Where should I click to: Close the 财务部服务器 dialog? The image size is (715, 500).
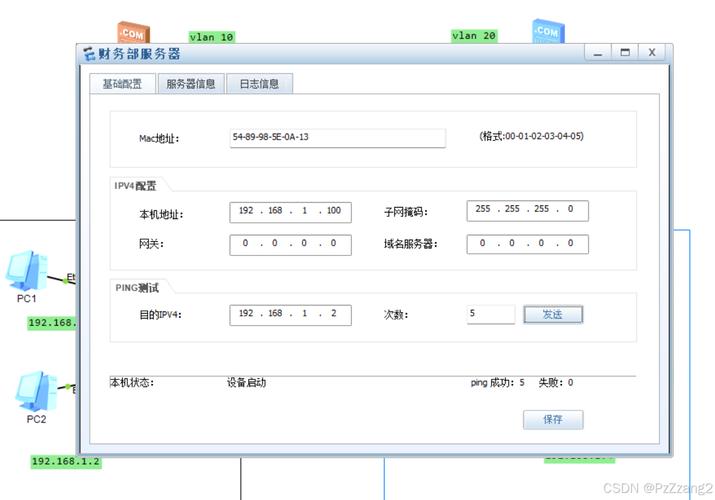pyautogui.click(x=652, y=52)
